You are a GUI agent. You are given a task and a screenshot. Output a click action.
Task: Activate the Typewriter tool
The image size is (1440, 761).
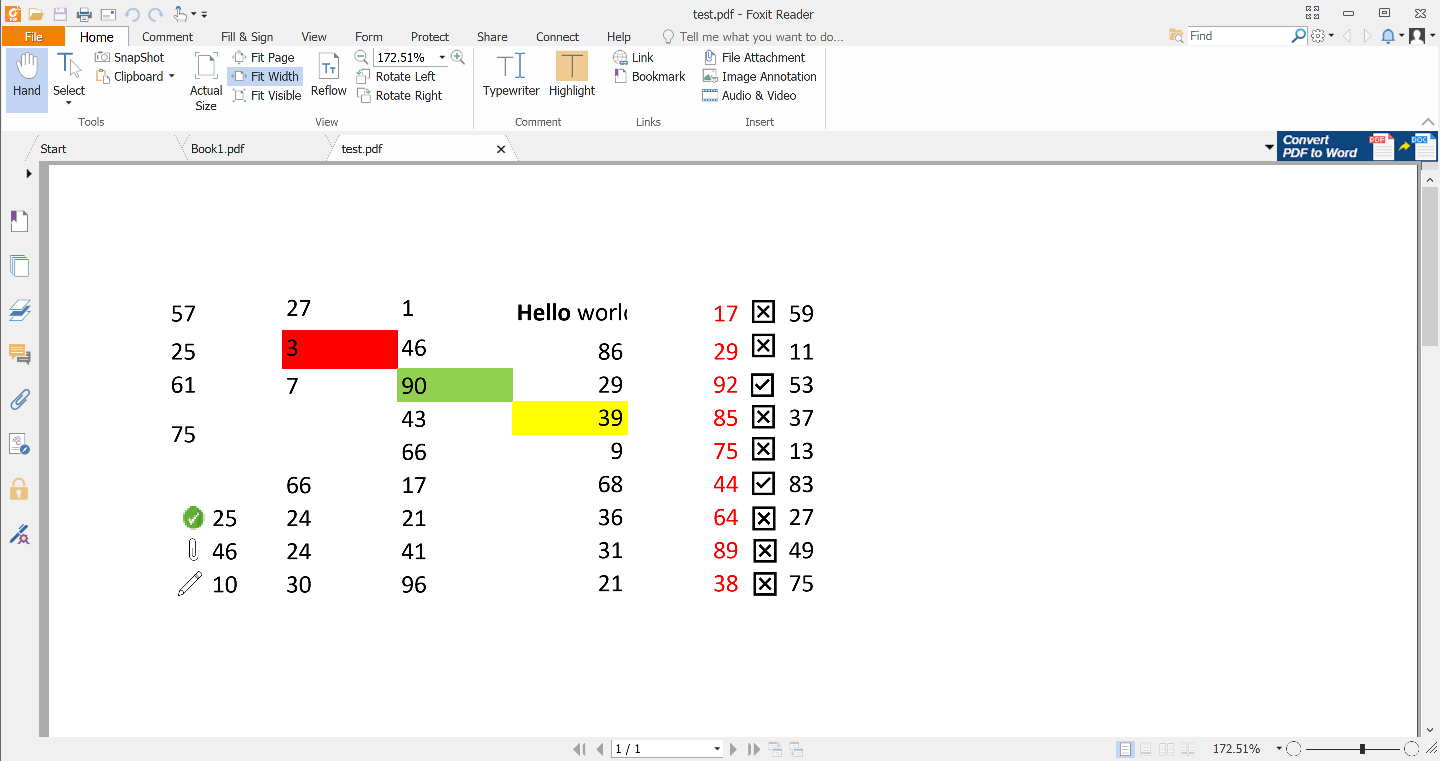click(x=511, y=75)
